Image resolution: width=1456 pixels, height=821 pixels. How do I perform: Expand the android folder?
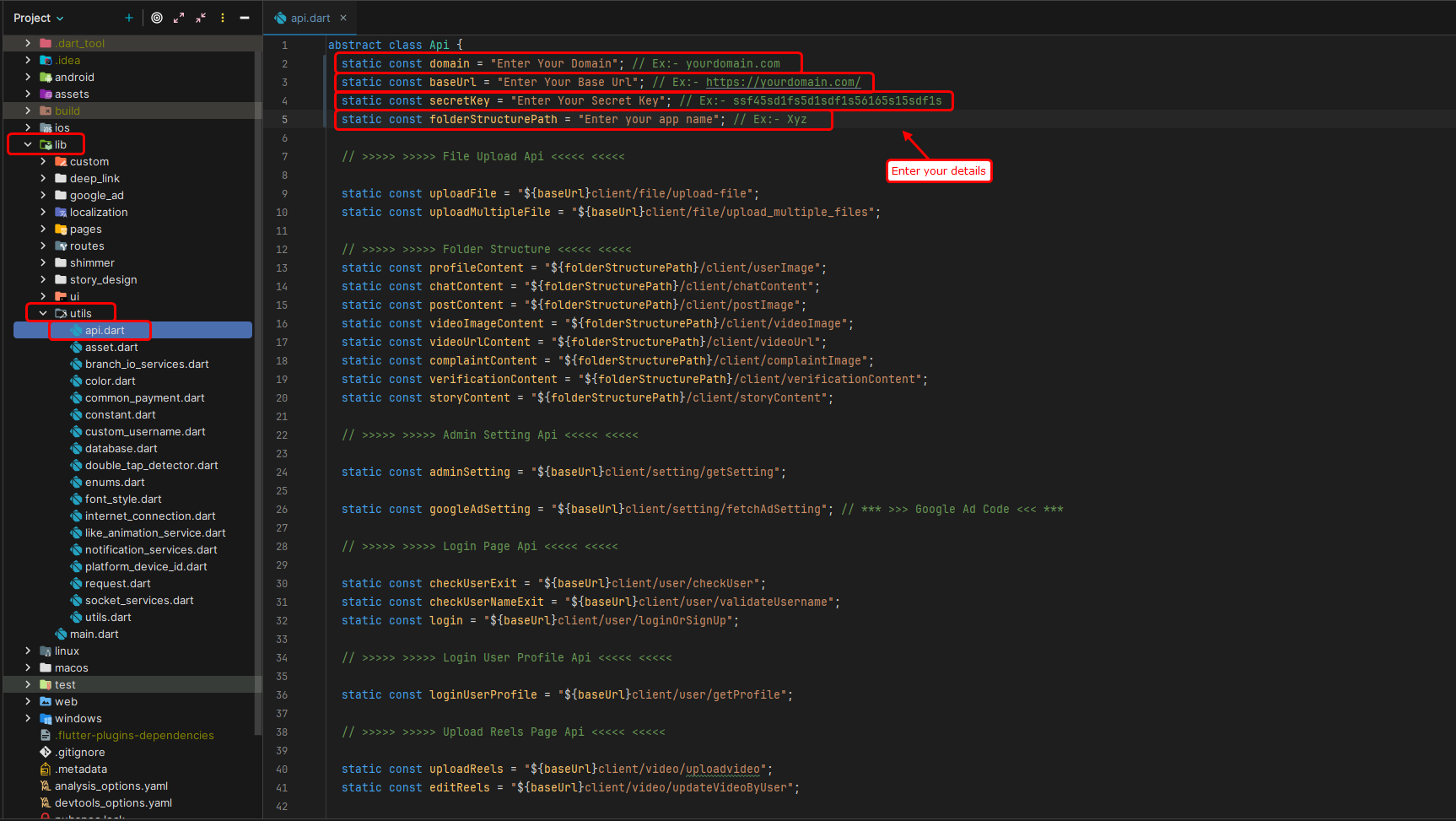[28, 77]
